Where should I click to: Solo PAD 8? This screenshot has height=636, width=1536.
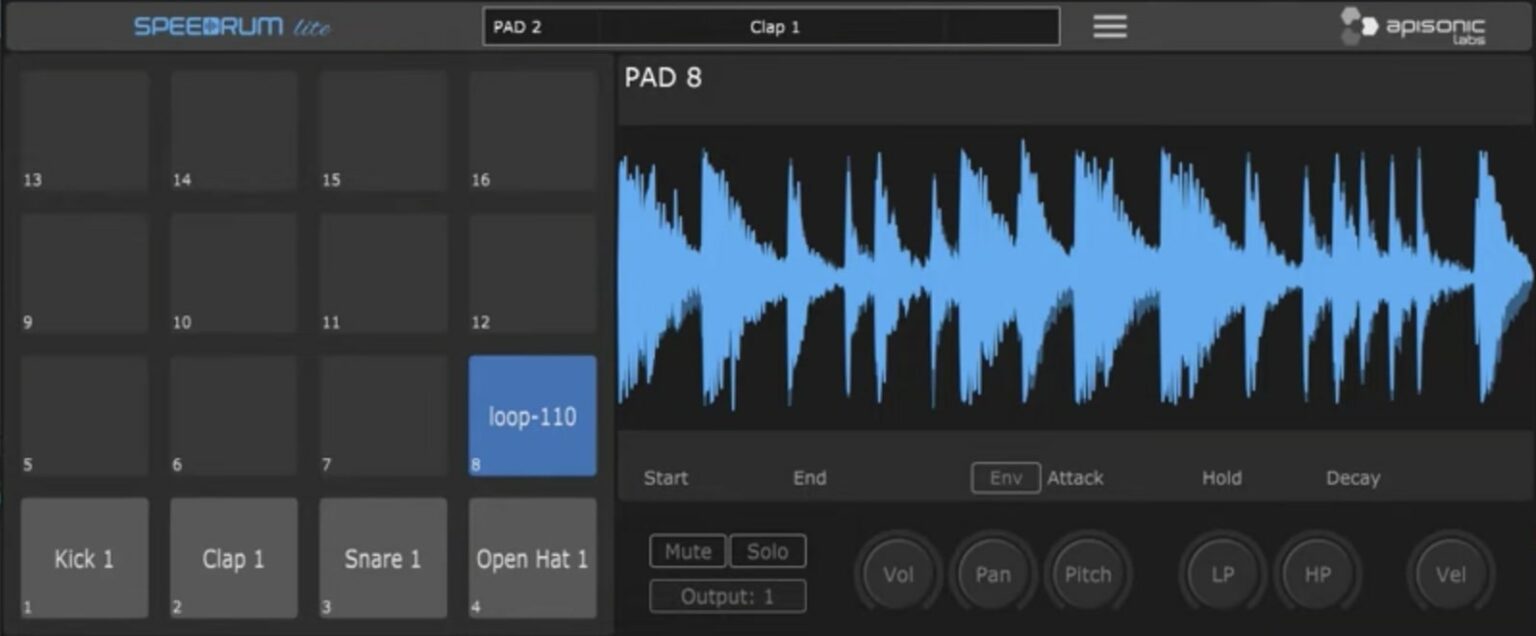coord(766,551)
